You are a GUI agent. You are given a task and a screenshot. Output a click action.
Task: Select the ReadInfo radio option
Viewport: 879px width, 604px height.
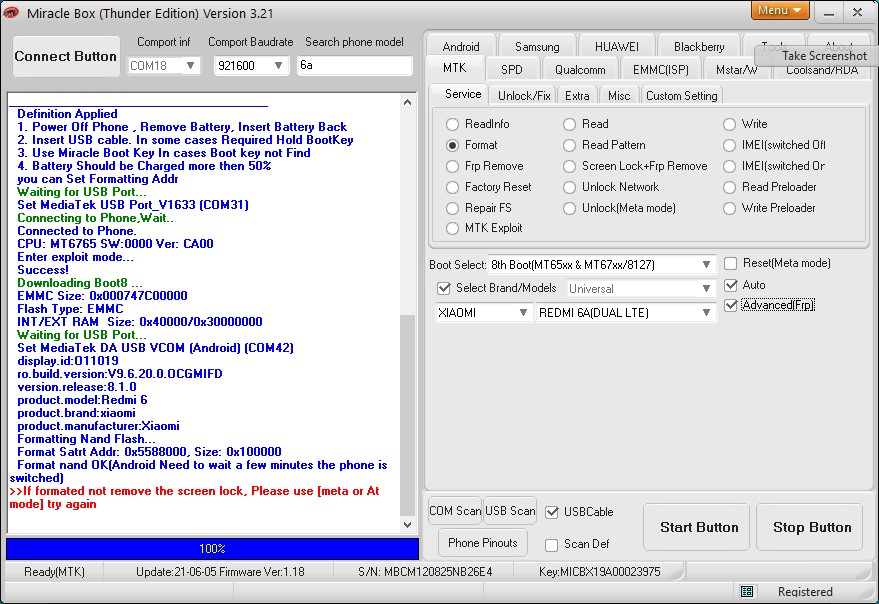(x=452, y=124)
